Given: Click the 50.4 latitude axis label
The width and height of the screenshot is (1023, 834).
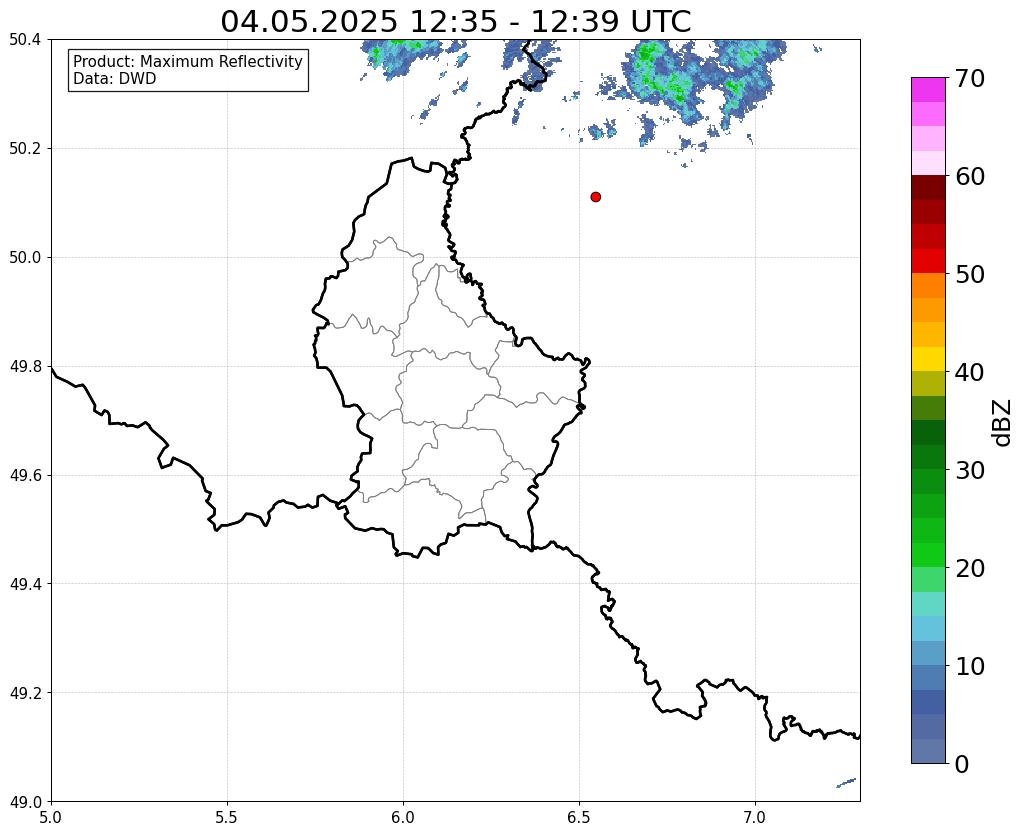Looking at the screenshot, I should (x=25, y=40).
